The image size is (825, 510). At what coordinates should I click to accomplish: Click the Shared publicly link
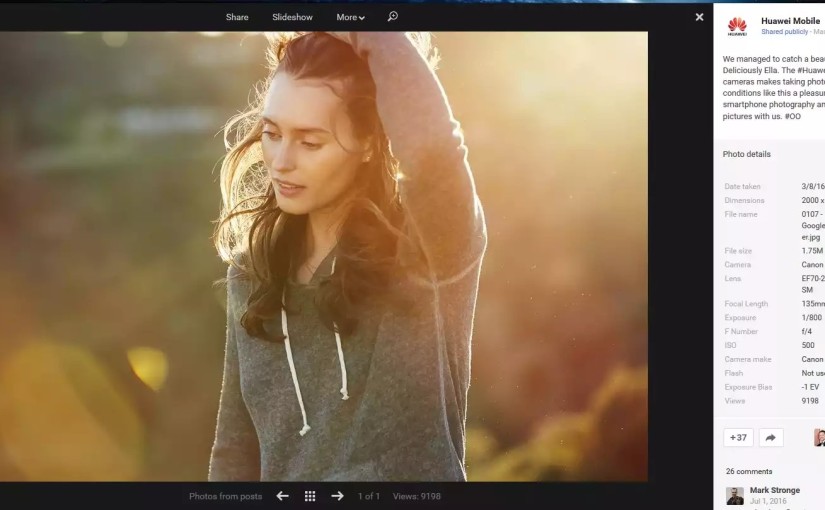784,32
